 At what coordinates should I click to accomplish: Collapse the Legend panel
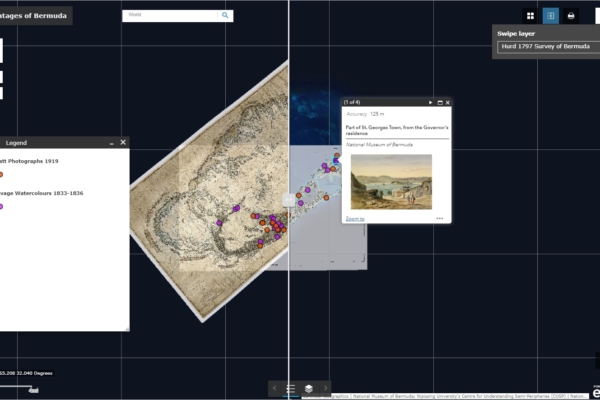coord(110,142)
